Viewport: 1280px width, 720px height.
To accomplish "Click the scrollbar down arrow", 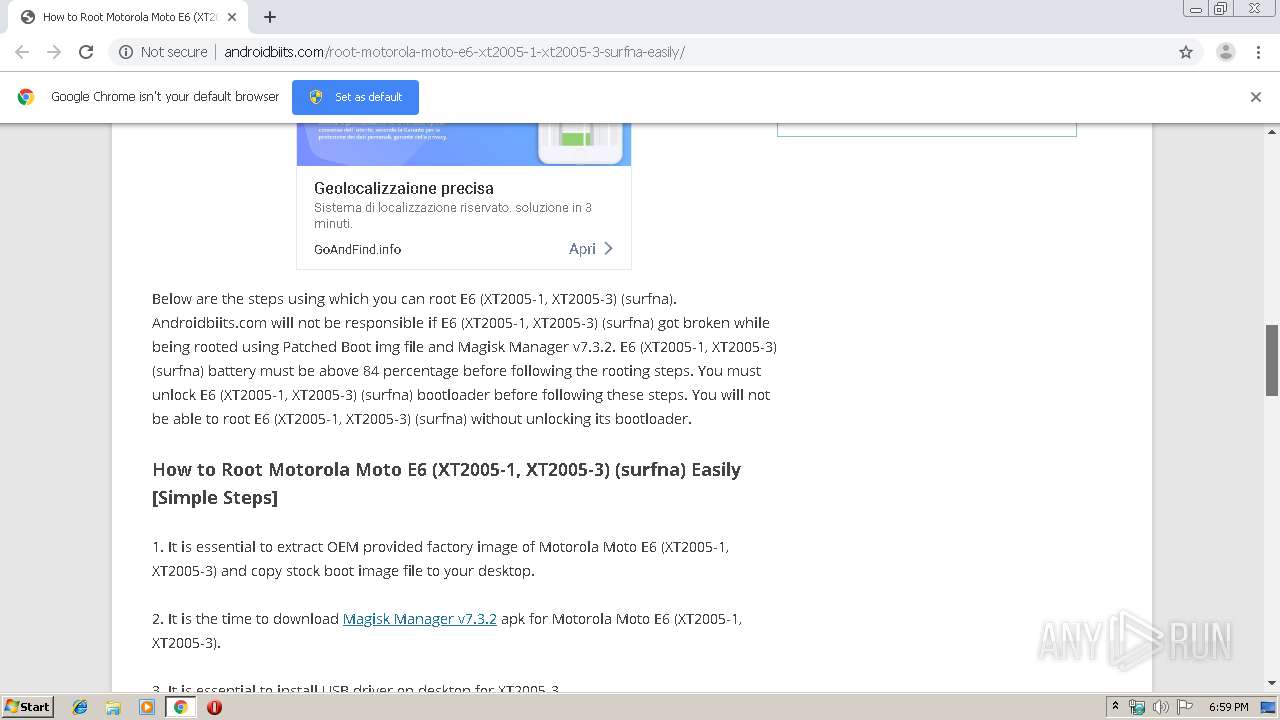I will pyautogui.click(x=1272, y=683).
